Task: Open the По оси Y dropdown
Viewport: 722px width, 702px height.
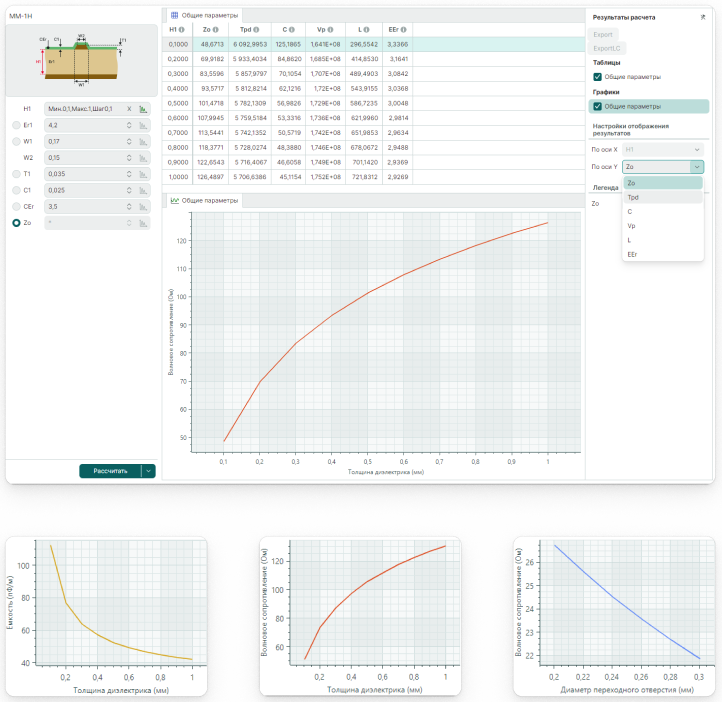Action: point(662,167)
